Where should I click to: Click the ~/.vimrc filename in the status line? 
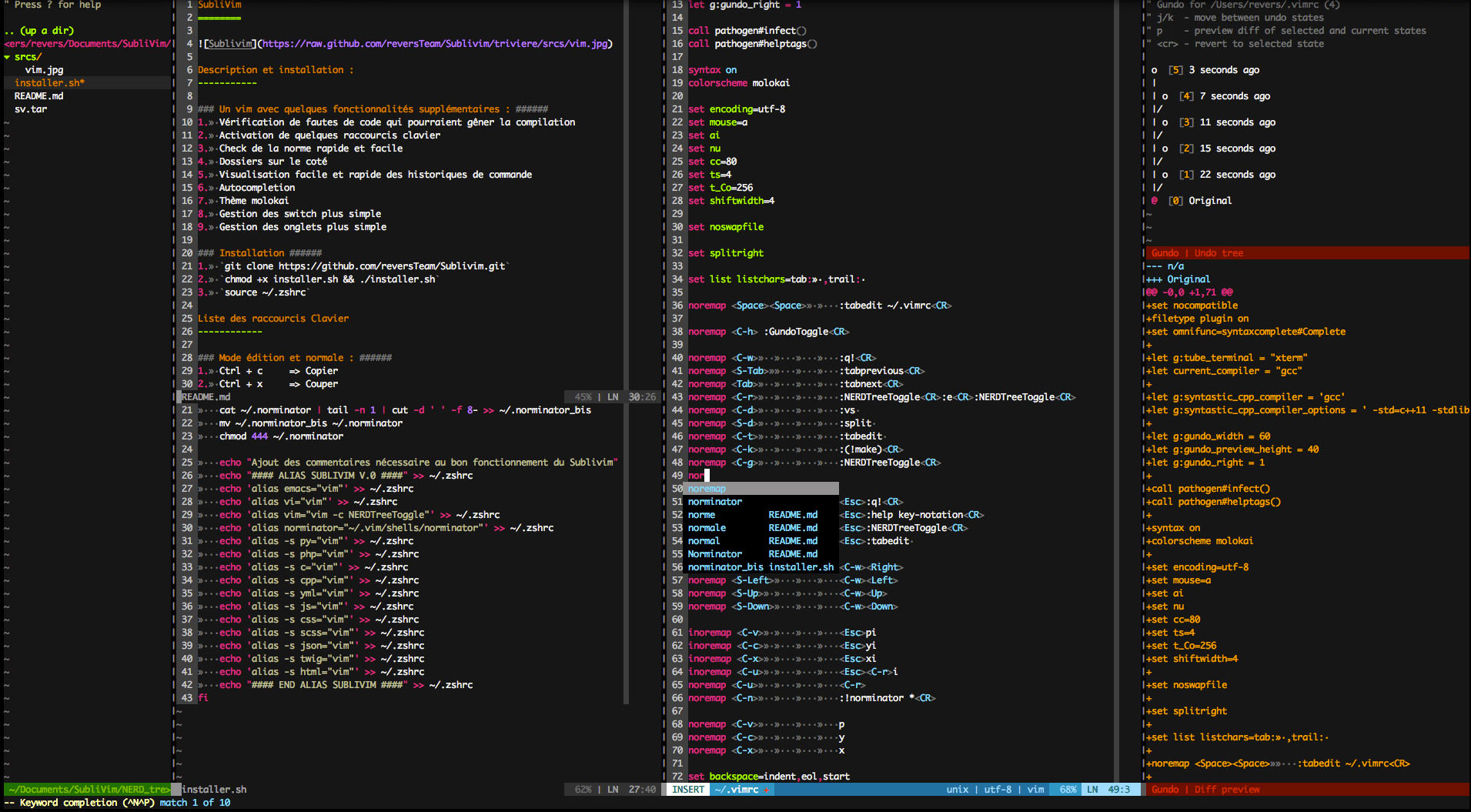[737, 790]
